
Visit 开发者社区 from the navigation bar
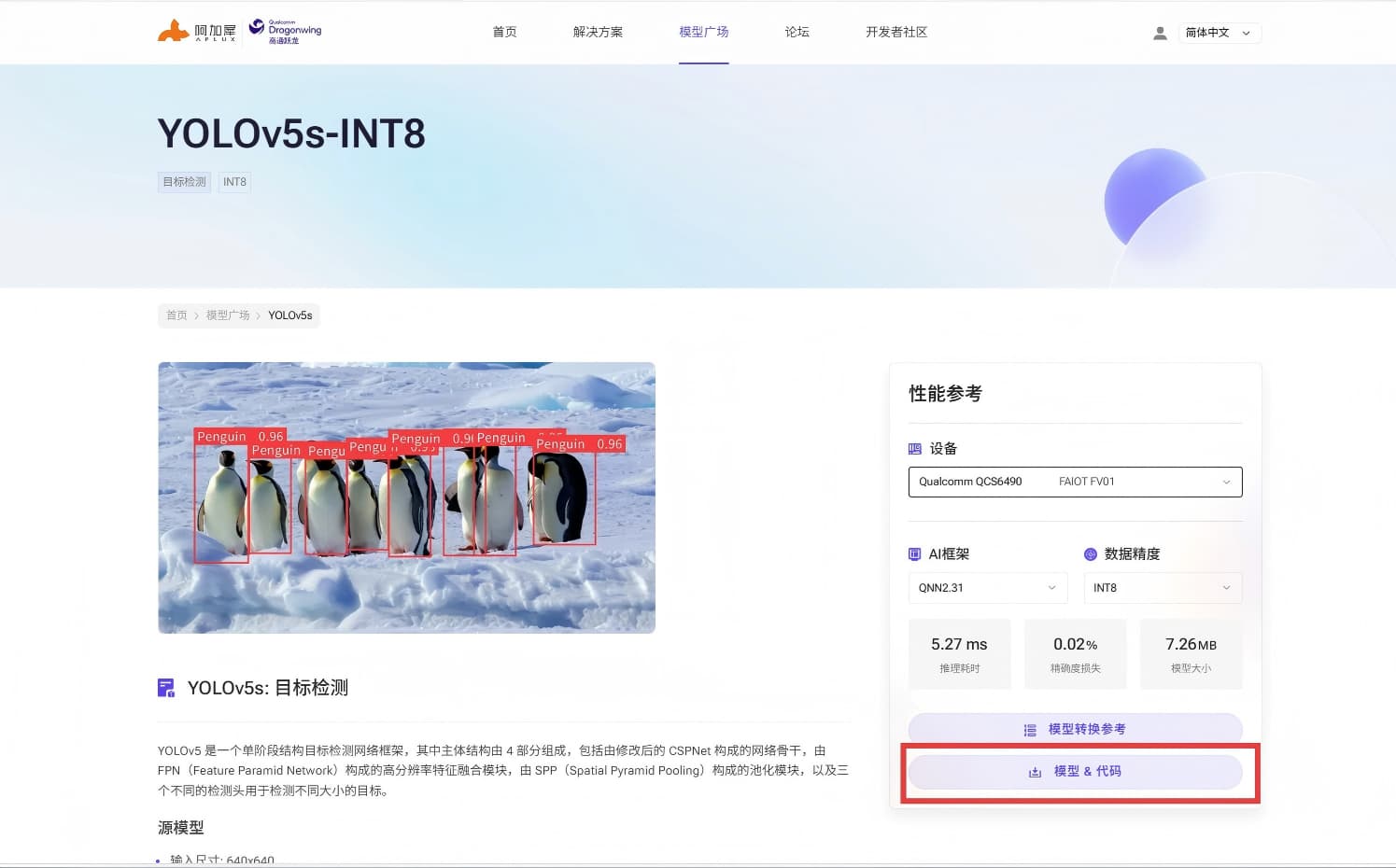pyautogui.click(x=895, y=32)
